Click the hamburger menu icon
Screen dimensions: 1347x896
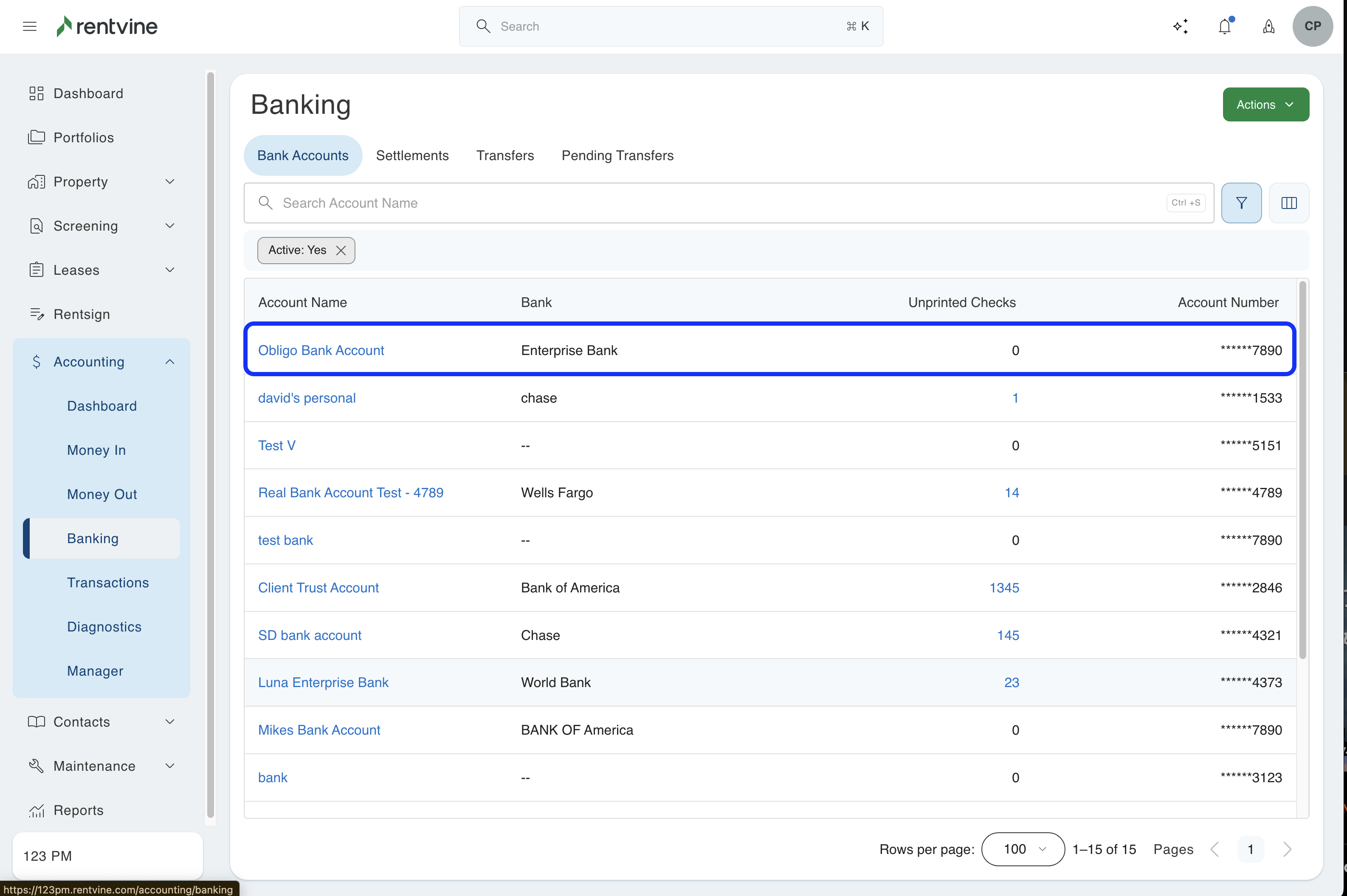point(30,26)
